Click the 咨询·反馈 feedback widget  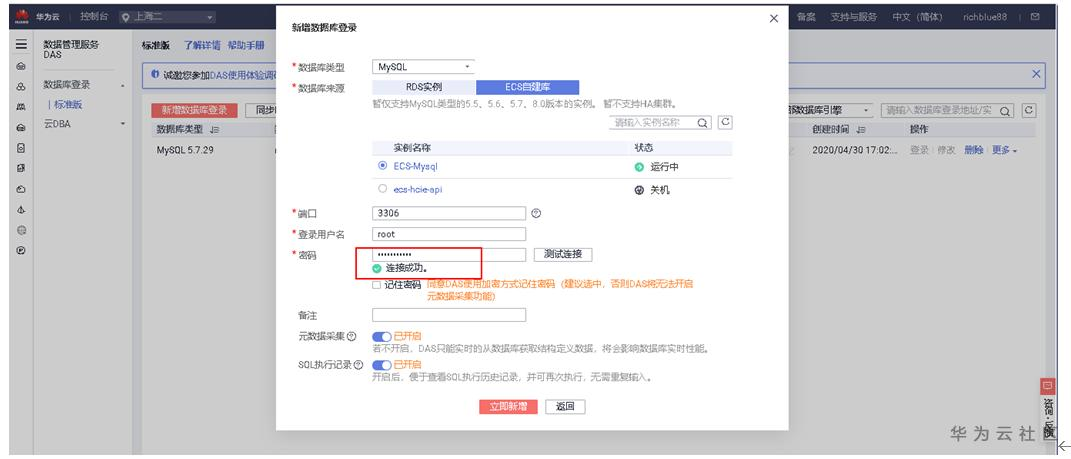pos(1048,410)
